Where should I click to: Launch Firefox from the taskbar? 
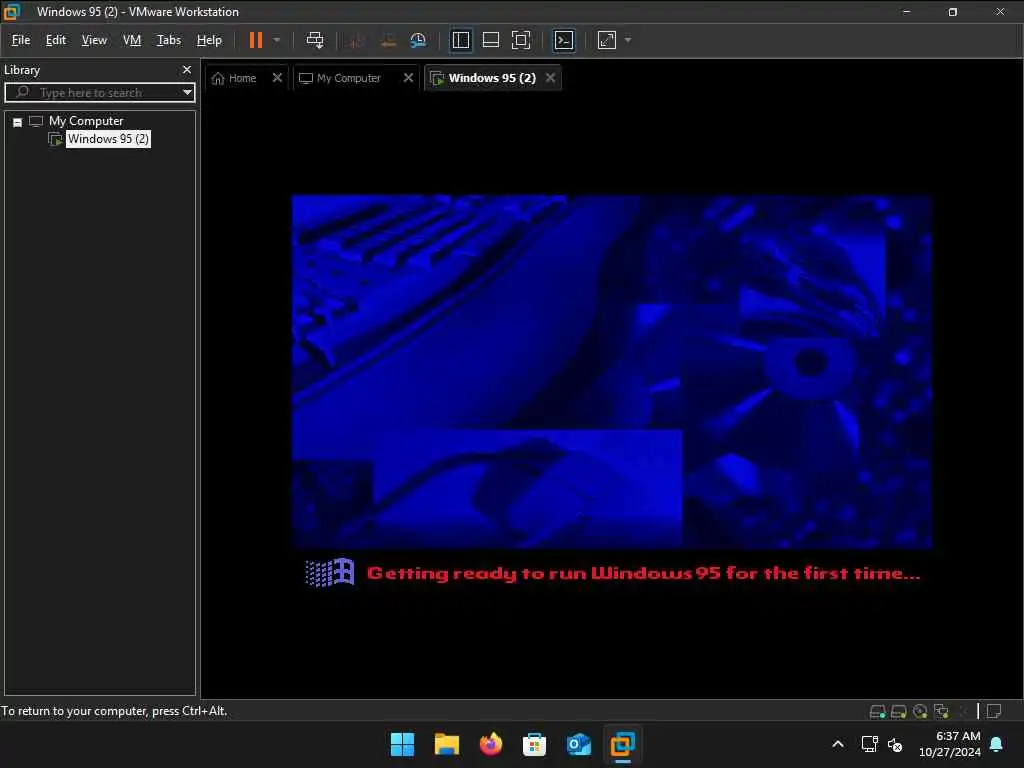click(x=490, y=744)
